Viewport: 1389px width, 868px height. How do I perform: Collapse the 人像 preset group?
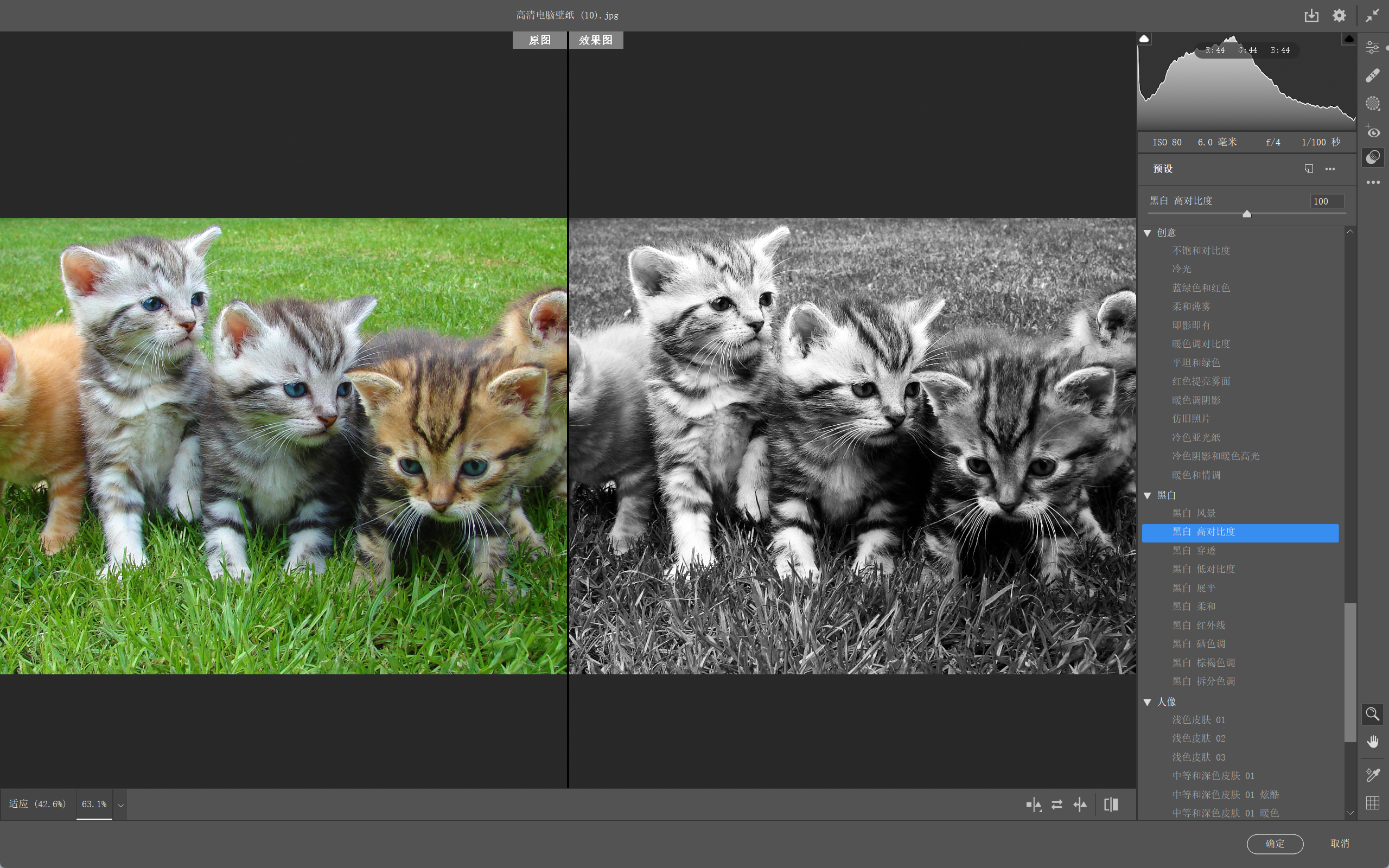tap(1148, 701)
